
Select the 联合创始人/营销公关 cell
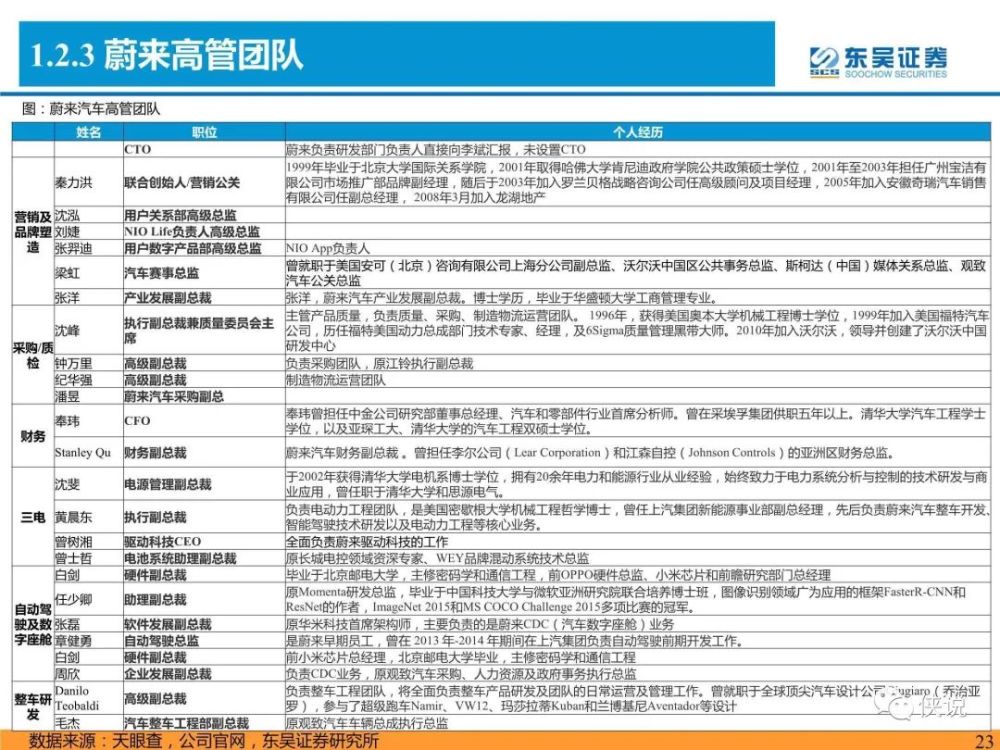click(204, 182)
